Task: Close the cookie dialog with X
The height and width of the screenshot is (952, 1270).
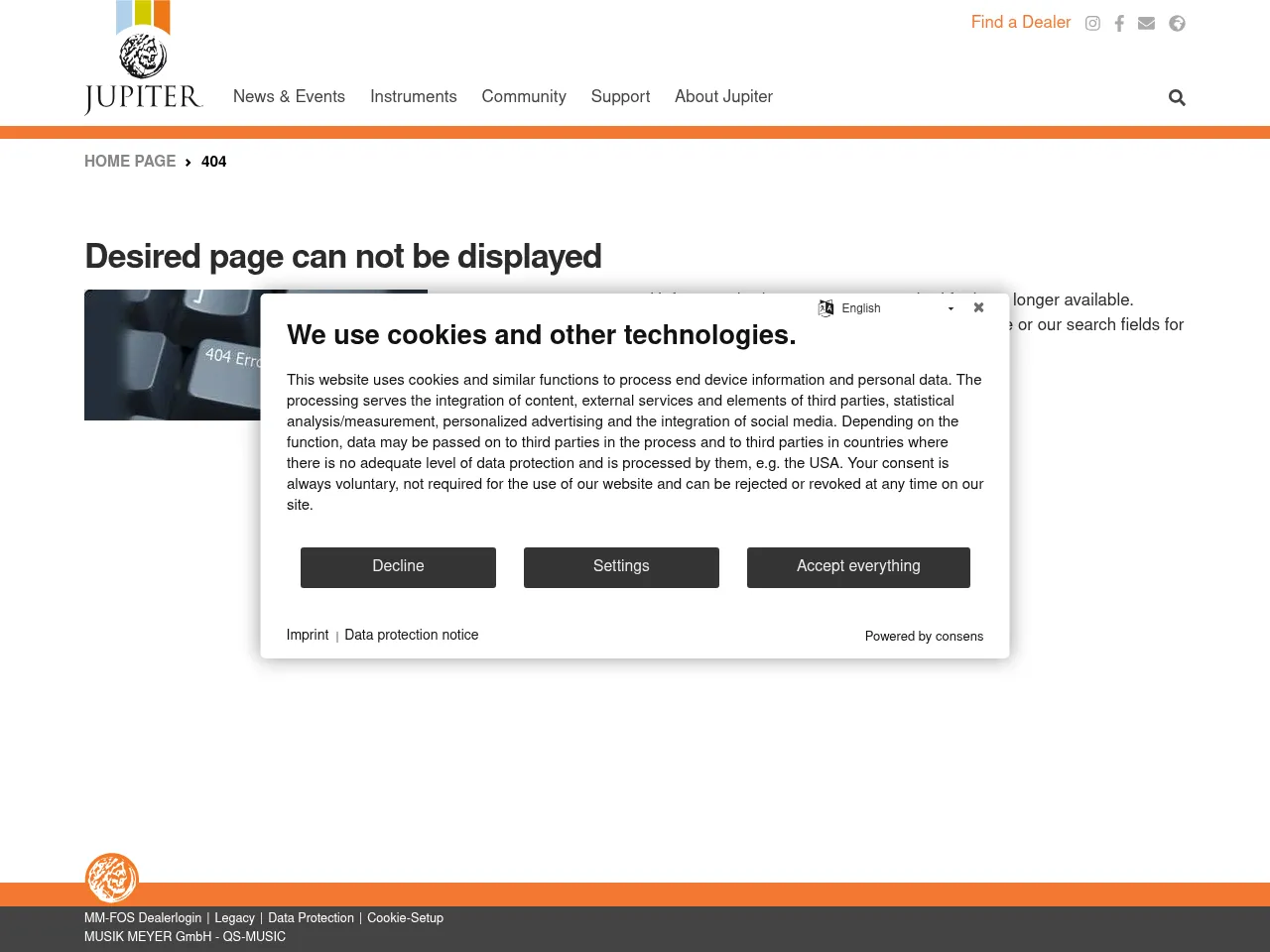Action: click(x=978, y=307)
